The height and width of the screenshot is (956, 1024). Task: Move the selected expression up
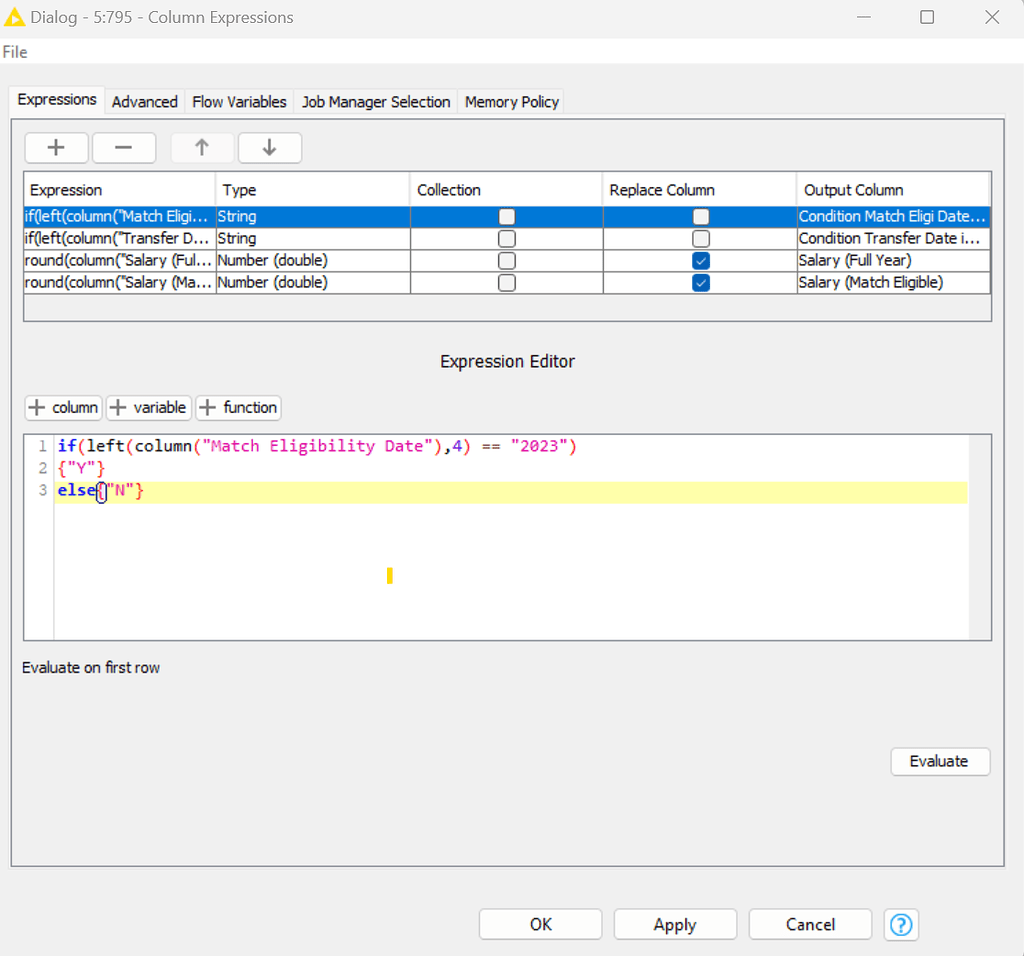coord(202,147)
